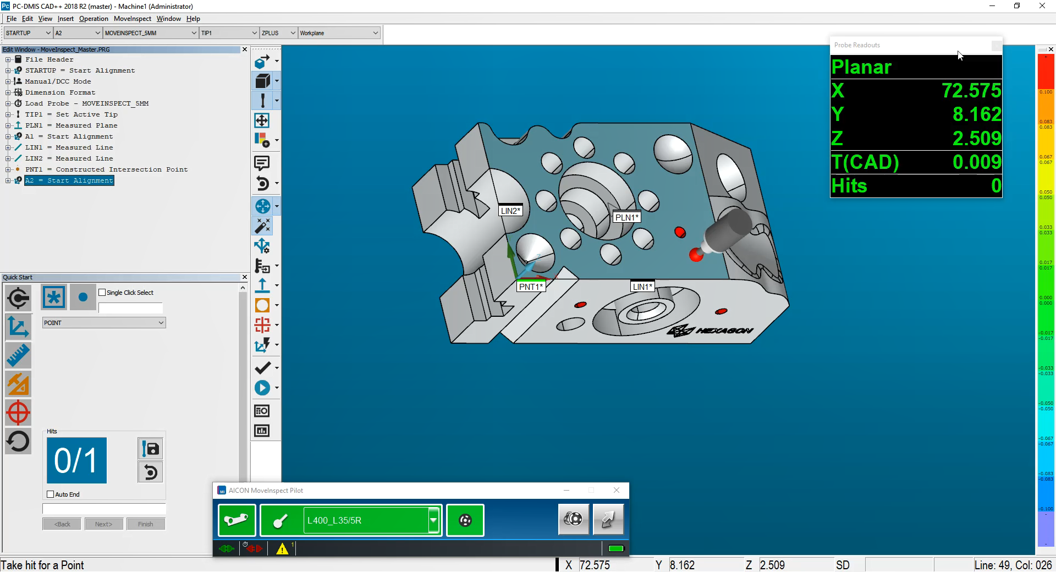This screenshot has width=1056, height=572.
Task: Click the Finish button in Quick Start
Action: click(145, 524)
